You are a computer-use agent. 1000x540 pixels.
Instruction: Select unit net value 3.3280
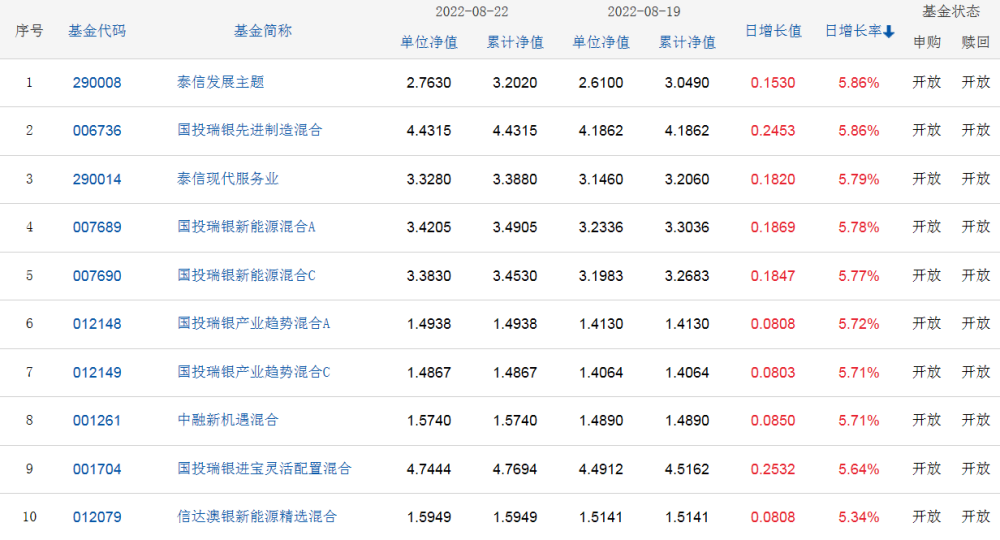(429, 179)
